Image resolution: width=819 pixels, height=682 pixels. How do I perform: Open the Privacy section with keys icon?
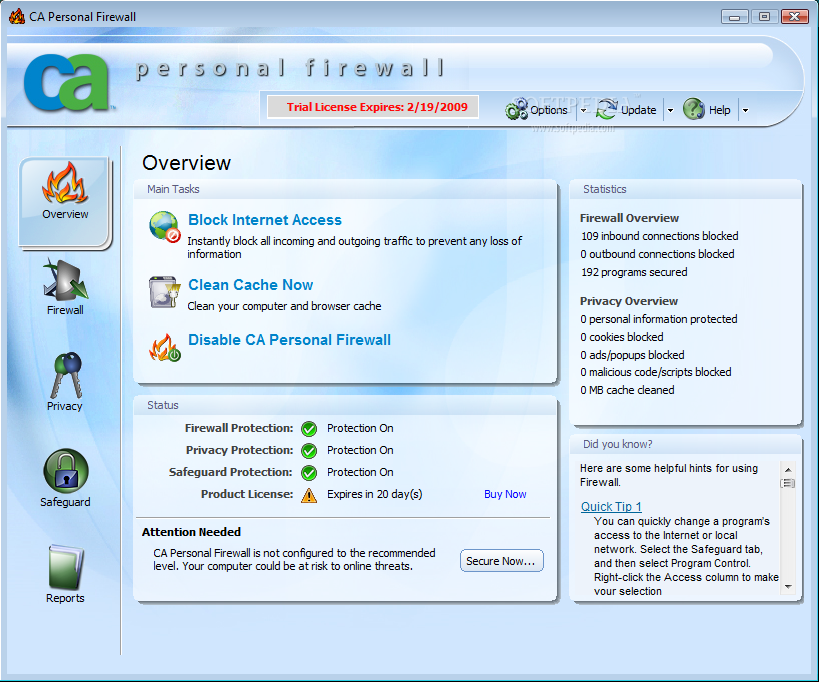pyautogui.click(x=65, y=382)
